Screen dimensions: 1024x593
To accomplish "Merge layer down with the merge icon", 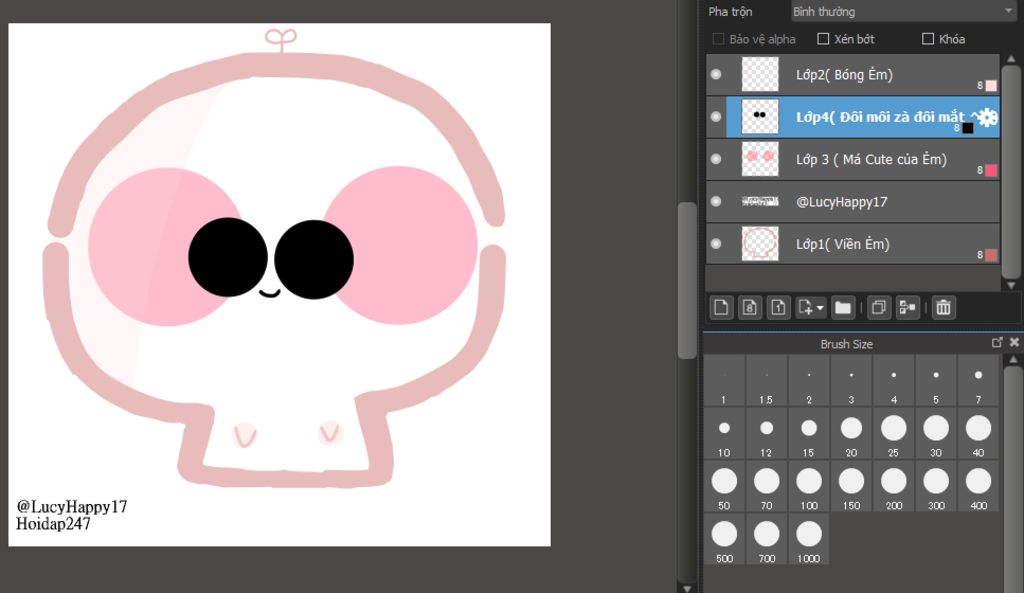I will (x=908, y=308).
